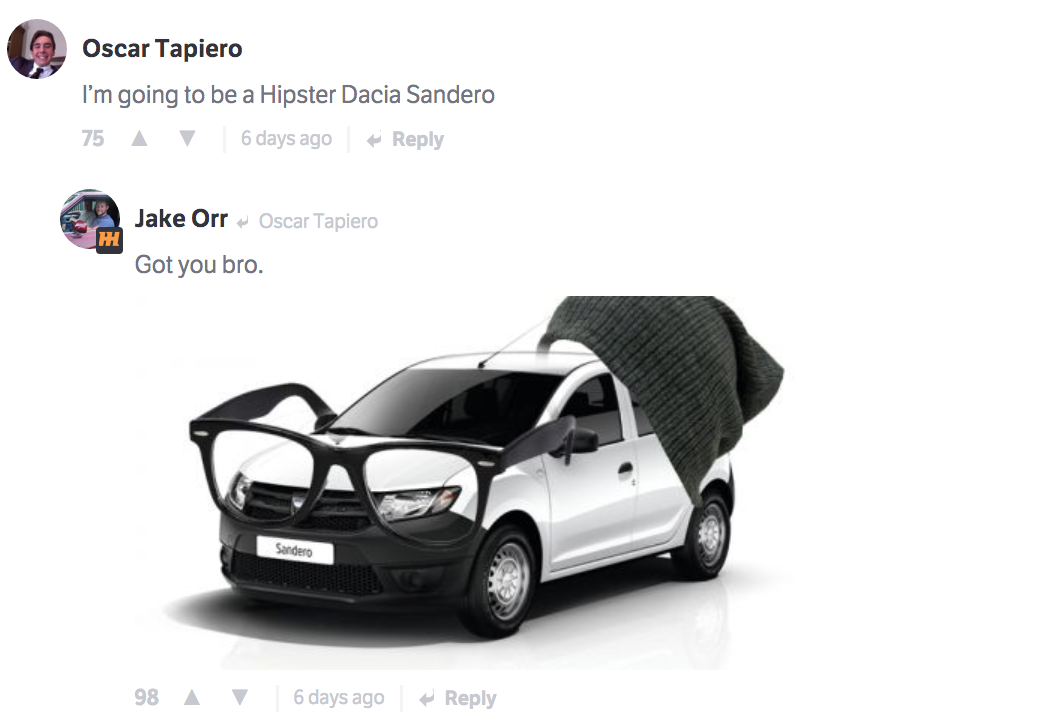Upvote Oscar Tapiero's Hipster Dacia Sandero comment

click(x=139, y=138)
